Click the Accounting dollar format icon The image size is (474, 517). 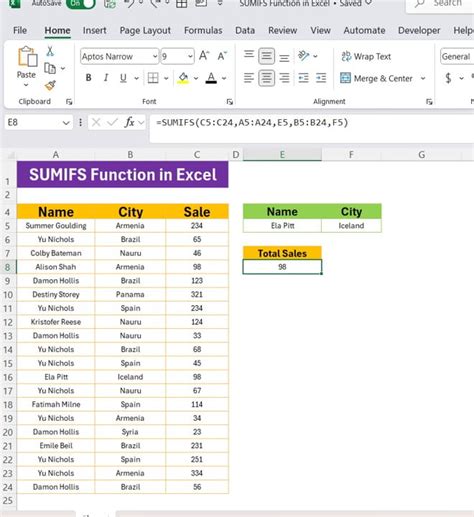click(x=448, y=78)
